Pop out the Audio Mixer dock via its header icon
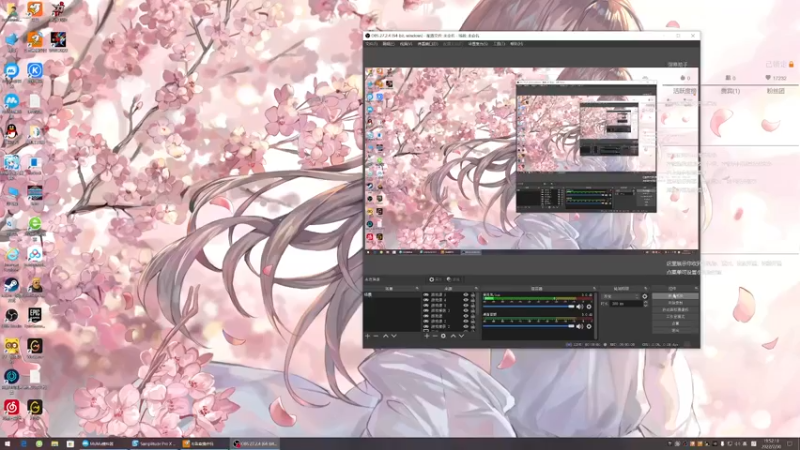This screenshot has width=800, height=450. (594, 289)
